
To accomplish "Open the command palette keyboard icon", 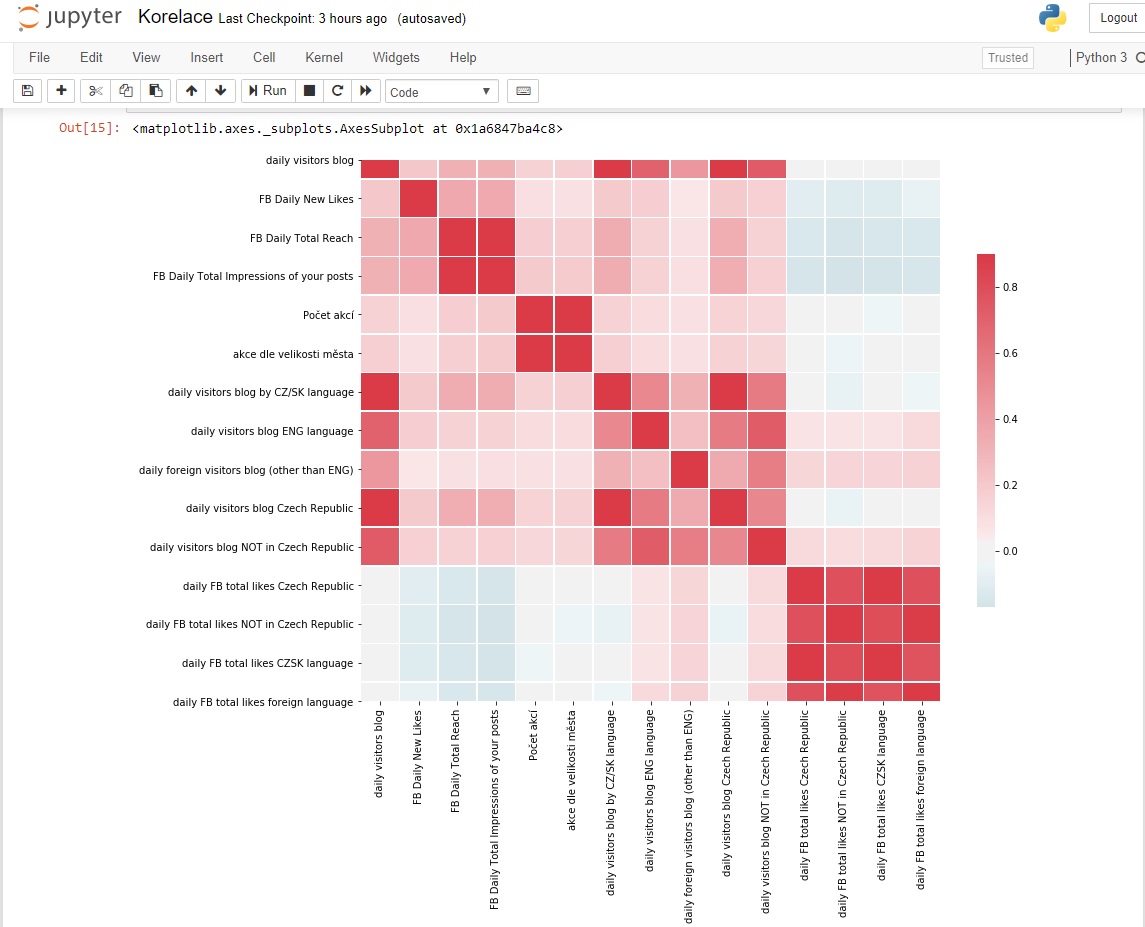I will tap(523, 91).
